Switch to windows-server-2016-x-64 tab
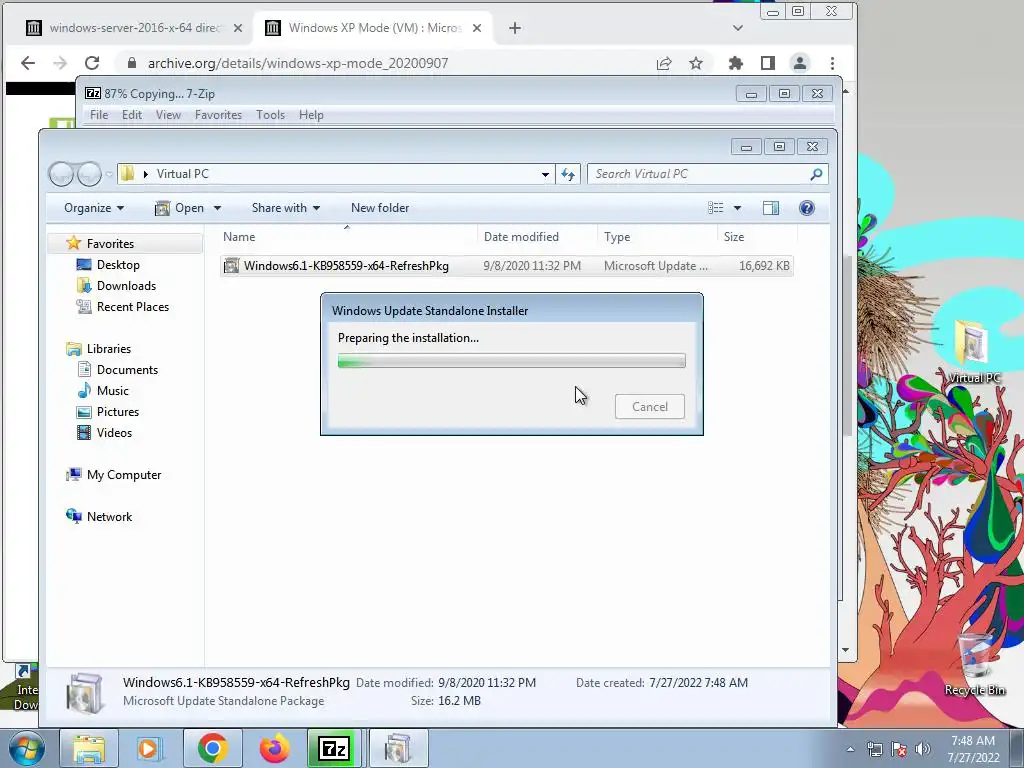The image size is (1024, 768). (x=134, y=28)
